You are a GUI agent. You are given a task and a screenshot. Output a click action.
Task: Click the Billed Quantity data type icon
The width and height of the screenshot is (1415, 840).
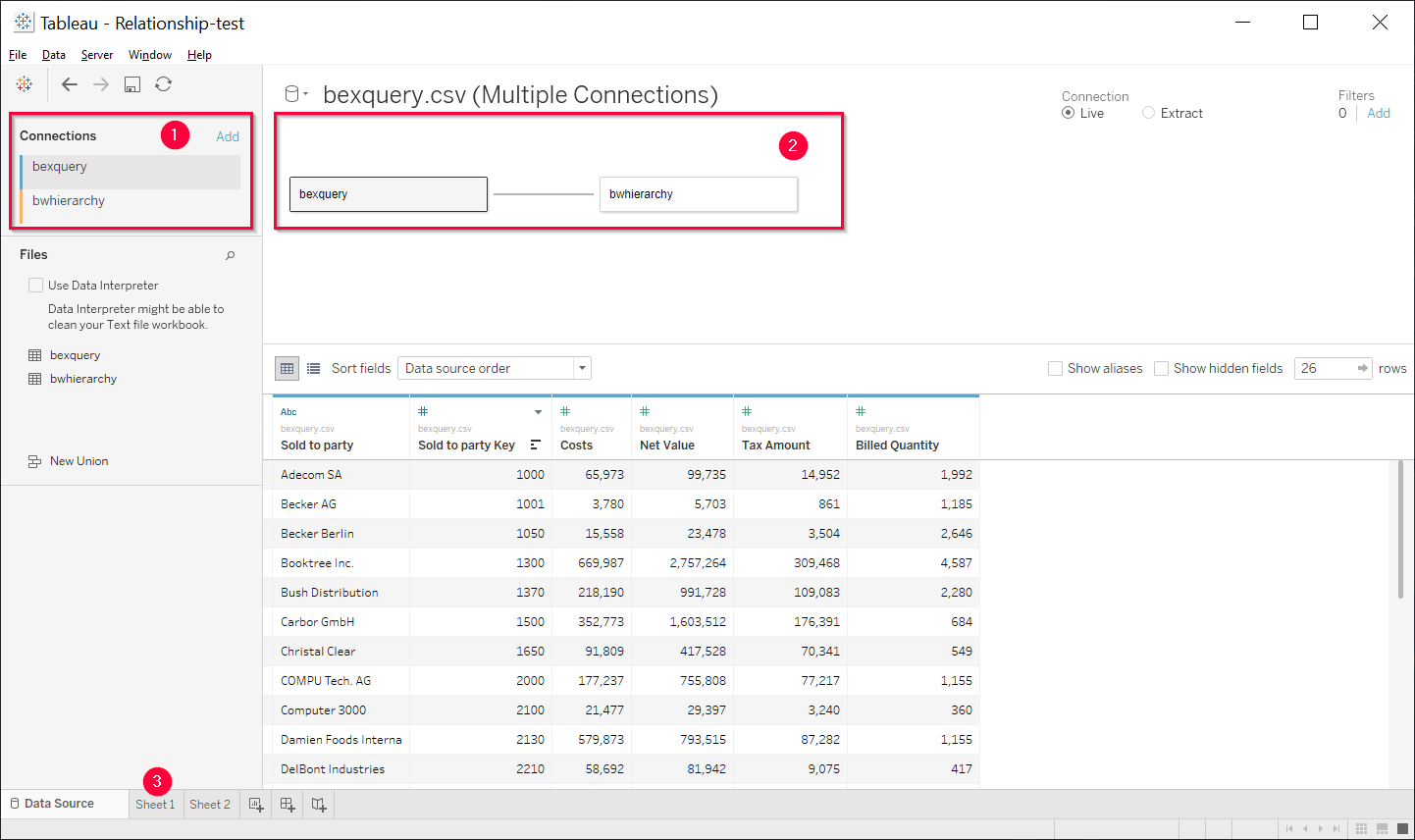click(x=861, y=411)
